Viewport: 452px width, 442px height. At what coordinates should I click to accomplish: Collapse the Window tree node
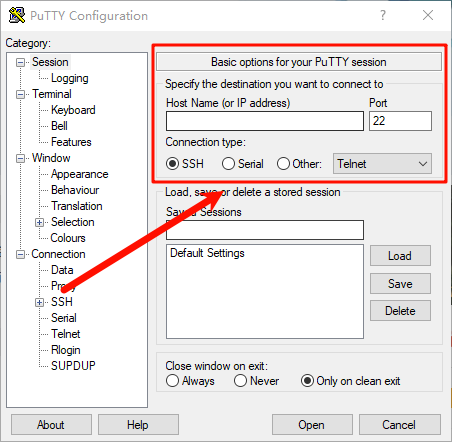coord(21,158)
